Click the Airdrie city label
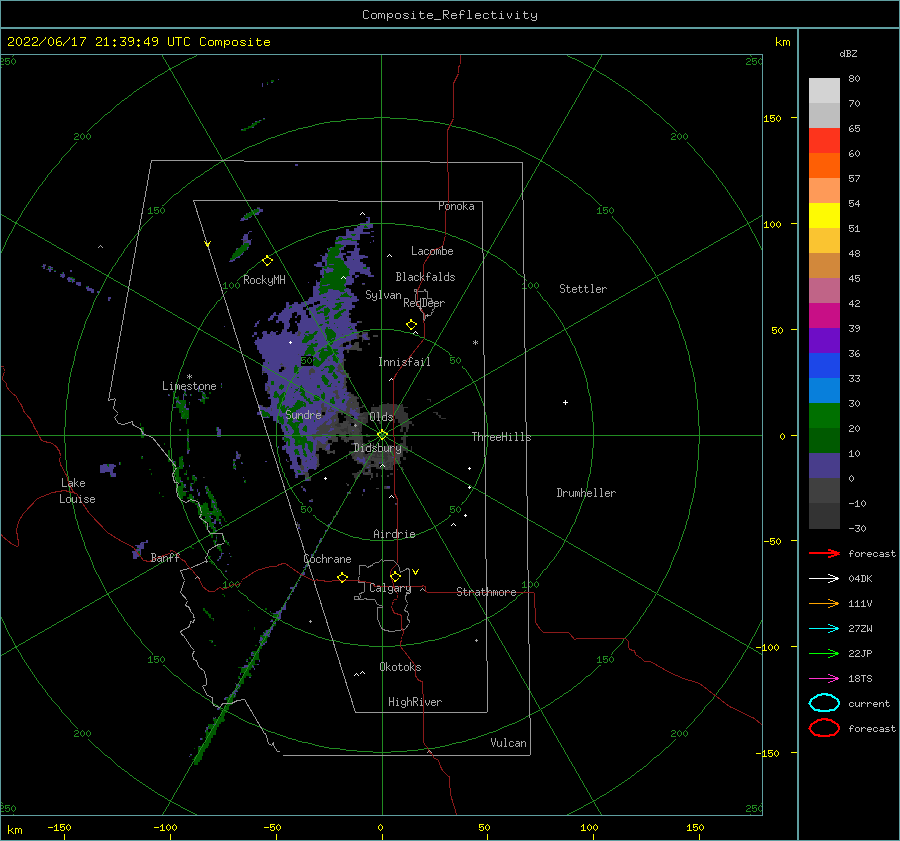The image size is (900, 841). pos(394,534)
